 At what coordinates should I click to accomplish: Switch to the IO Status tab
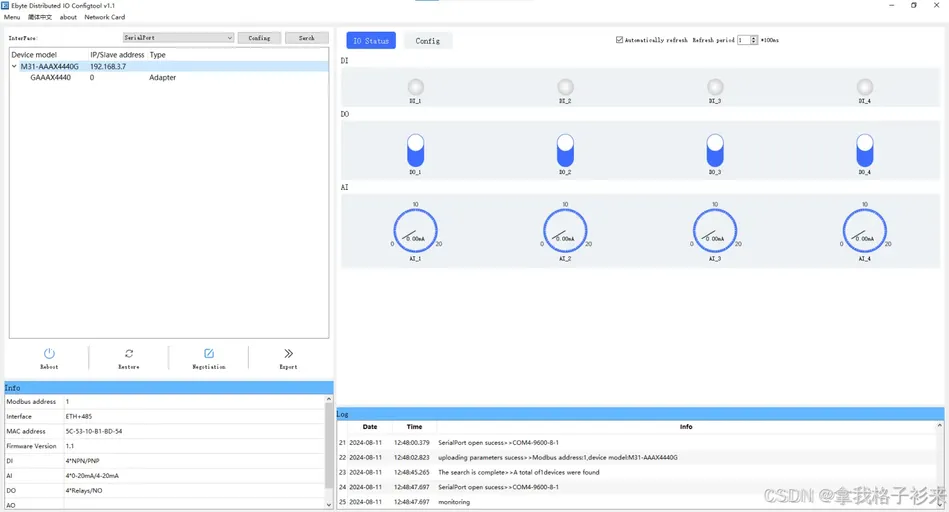tap(371, 41)
